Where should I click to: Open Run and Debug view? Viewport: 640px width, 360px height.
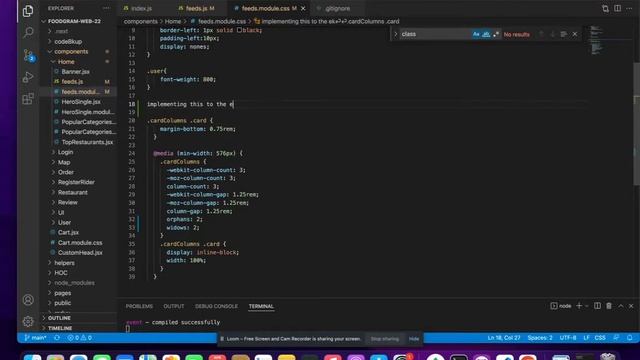28,77
